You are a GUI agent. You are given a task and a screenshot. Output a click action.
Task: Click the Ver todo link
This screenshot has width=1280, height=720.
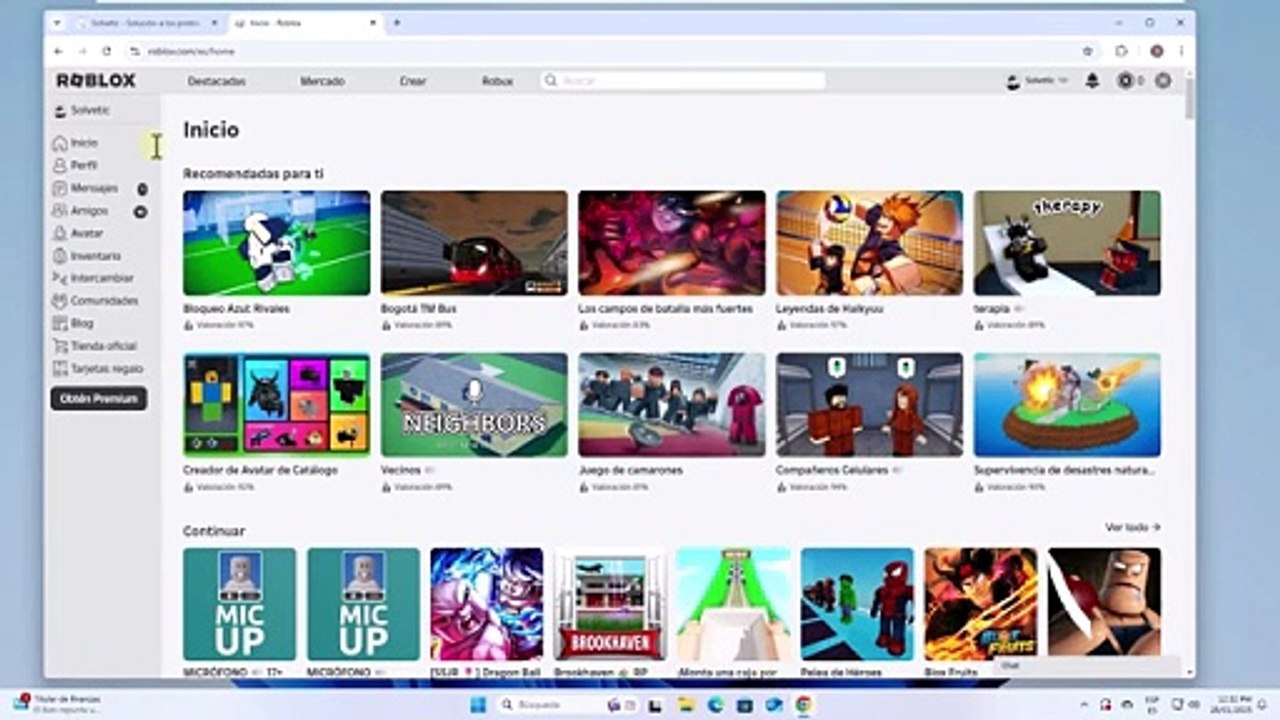pyautogui.click(x=1132, y=527)
